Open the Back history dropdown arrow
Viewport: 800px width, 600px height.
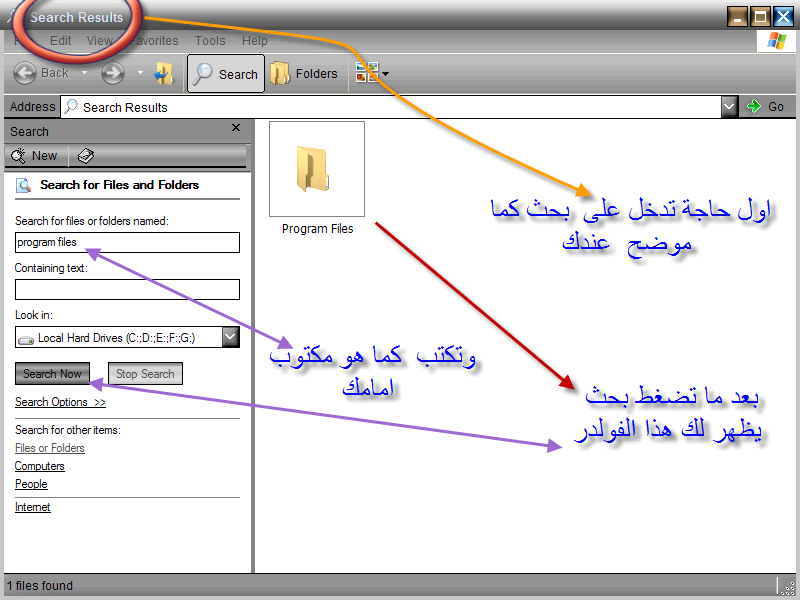click(84, 73)
